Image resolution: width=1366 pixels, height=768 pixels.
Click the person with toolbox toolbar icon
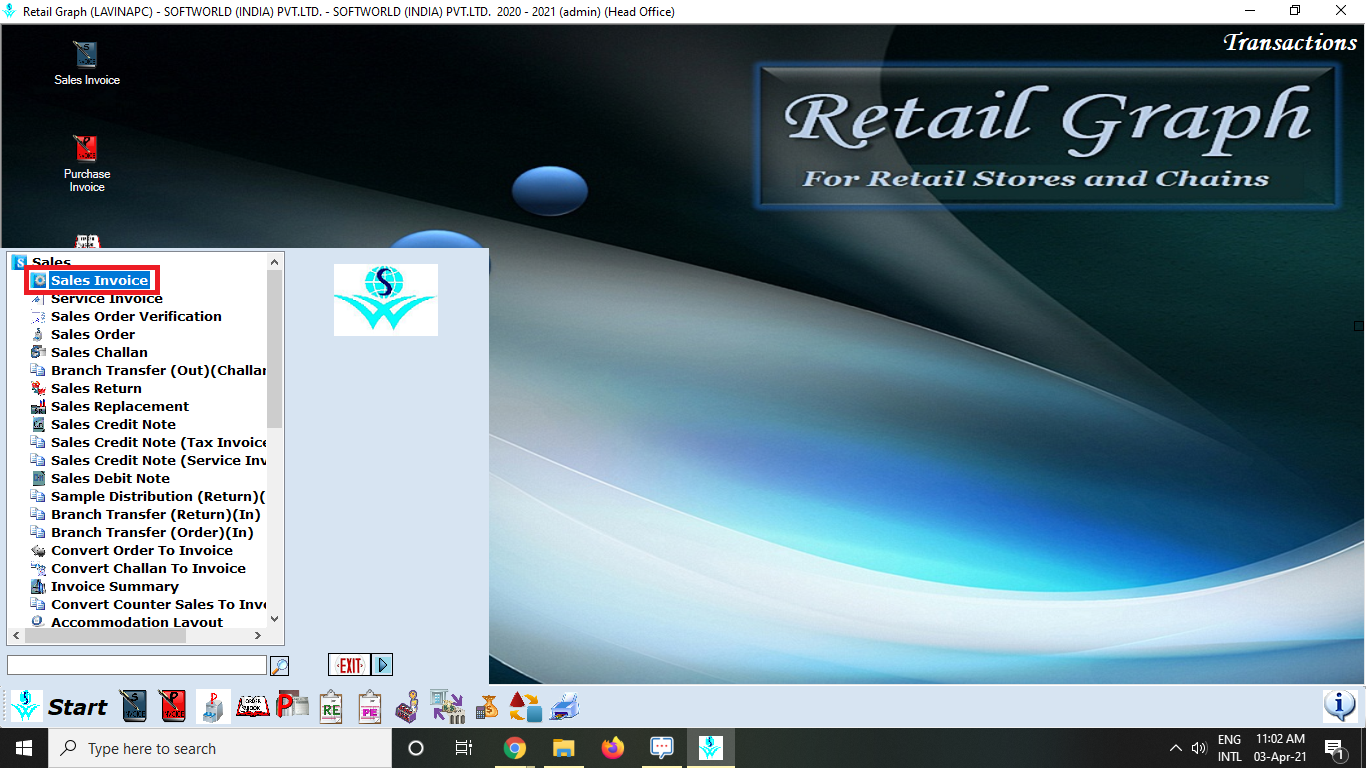406,706
